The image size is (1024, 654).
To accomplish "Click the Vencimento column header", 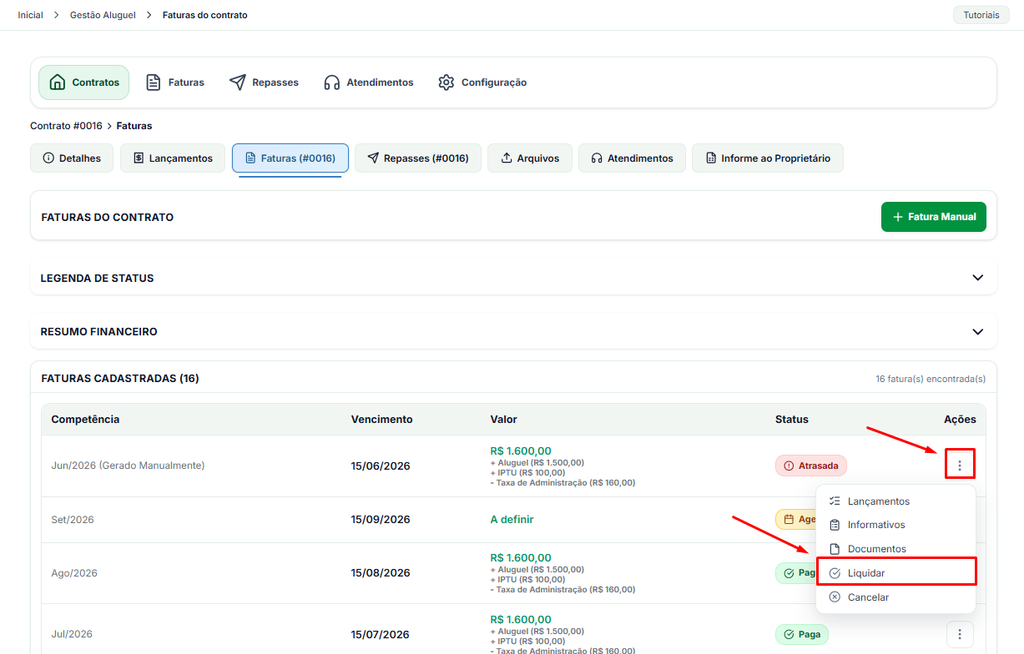I will pos(381,419).
